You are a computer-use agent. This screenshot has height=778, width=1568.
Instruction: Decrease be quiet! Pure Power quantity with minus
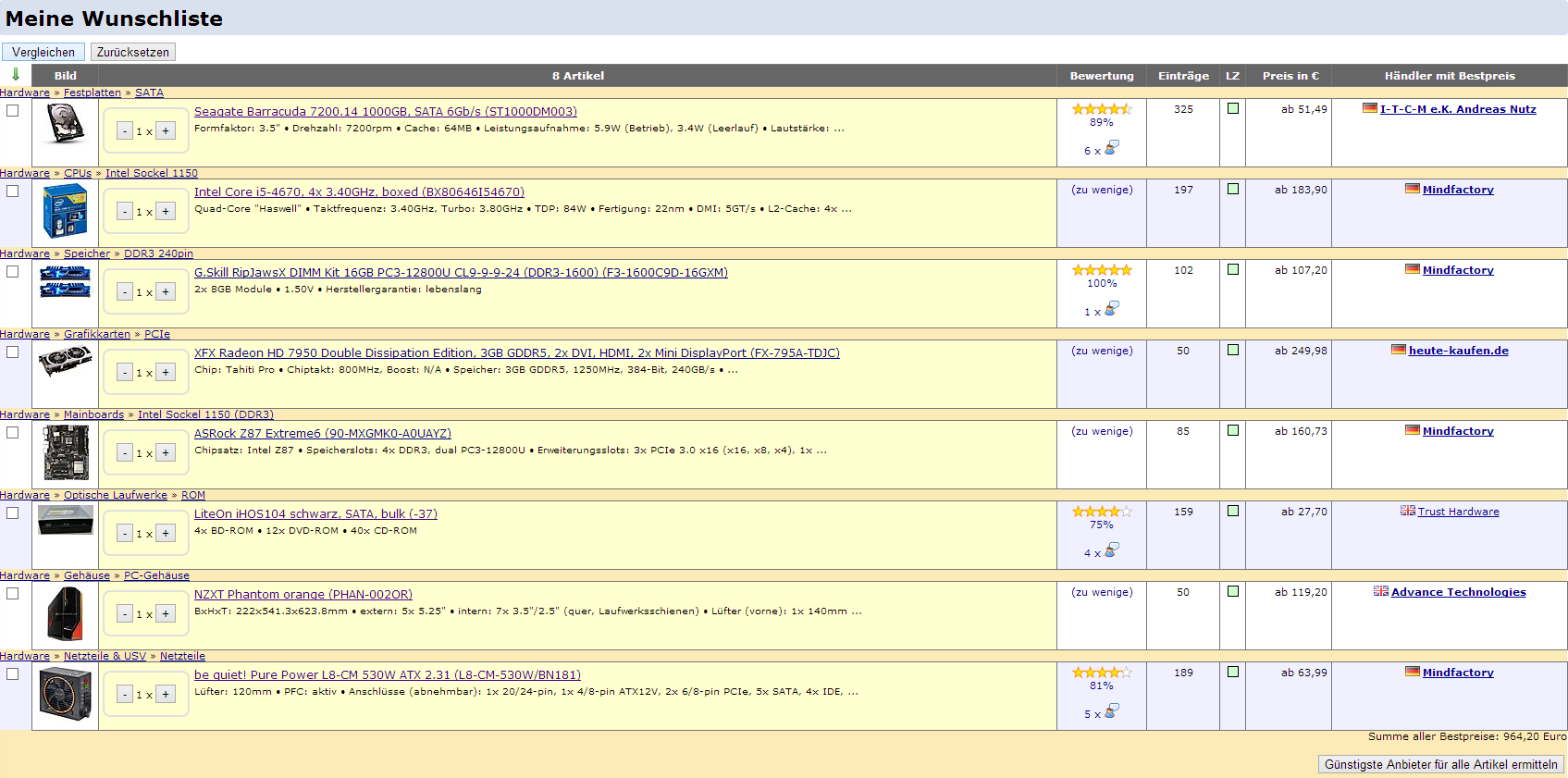(x=125, y=695)
